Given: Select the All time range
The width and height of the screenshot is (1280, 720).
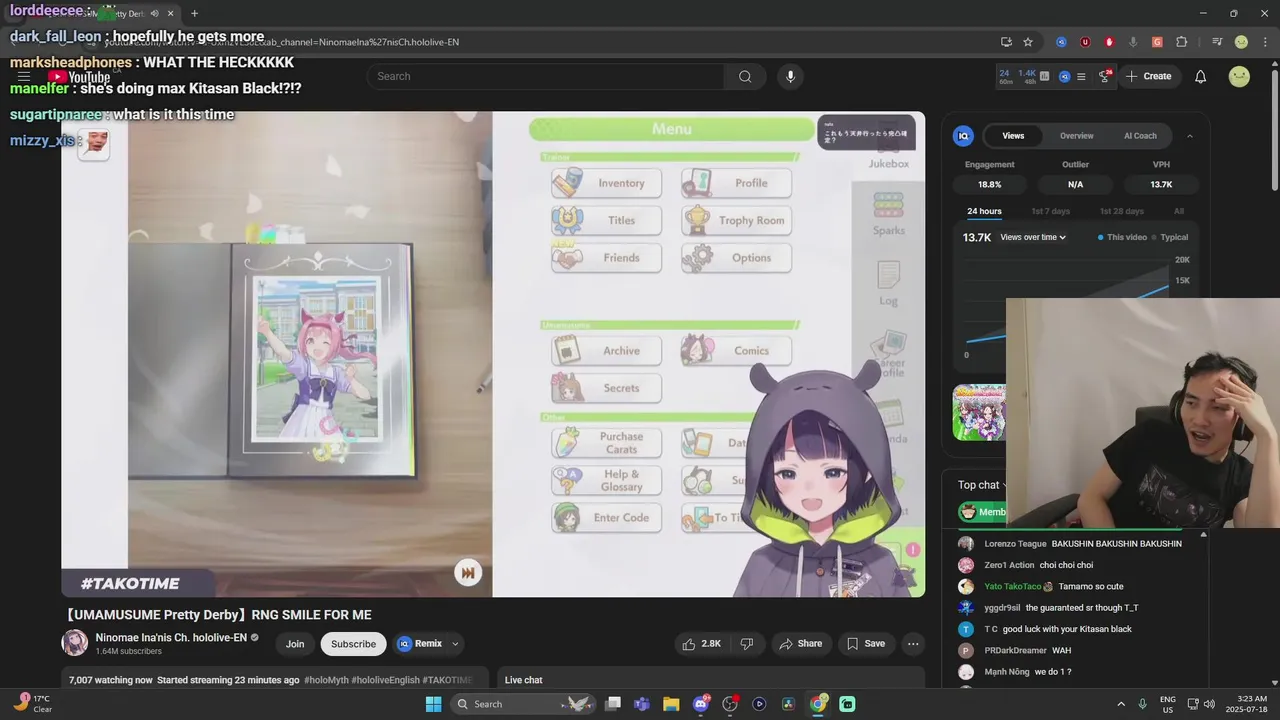Looking at the screenshot, I should 1179,211.
